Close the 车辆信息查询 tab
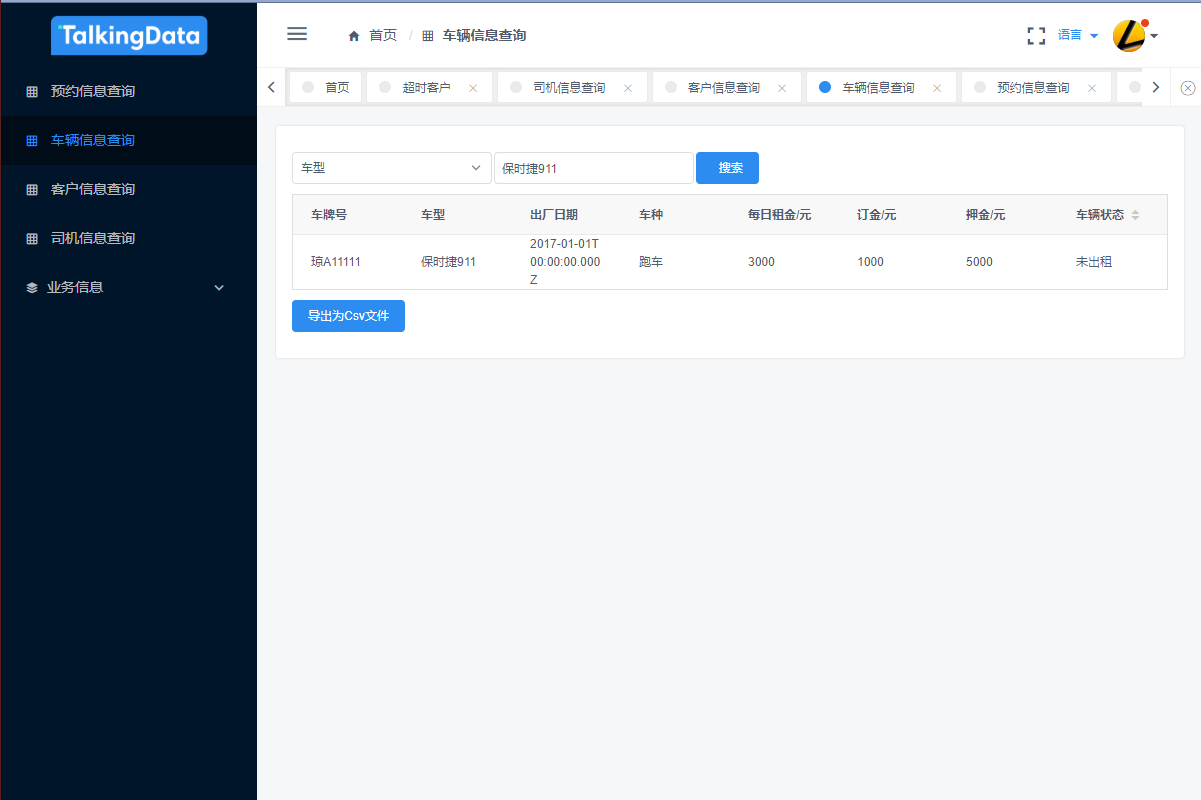The height and width of the screenshot is (800, 1201). 937,88
